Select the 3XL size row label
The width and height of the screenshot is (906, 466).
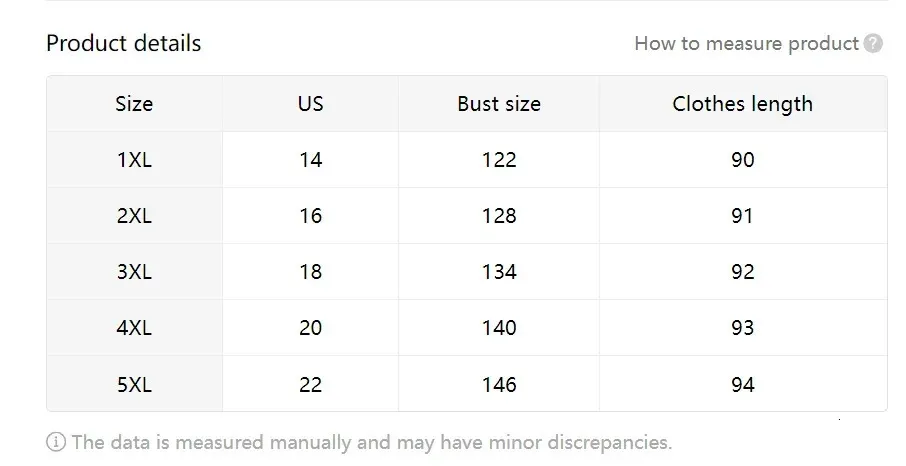[134, 272]
